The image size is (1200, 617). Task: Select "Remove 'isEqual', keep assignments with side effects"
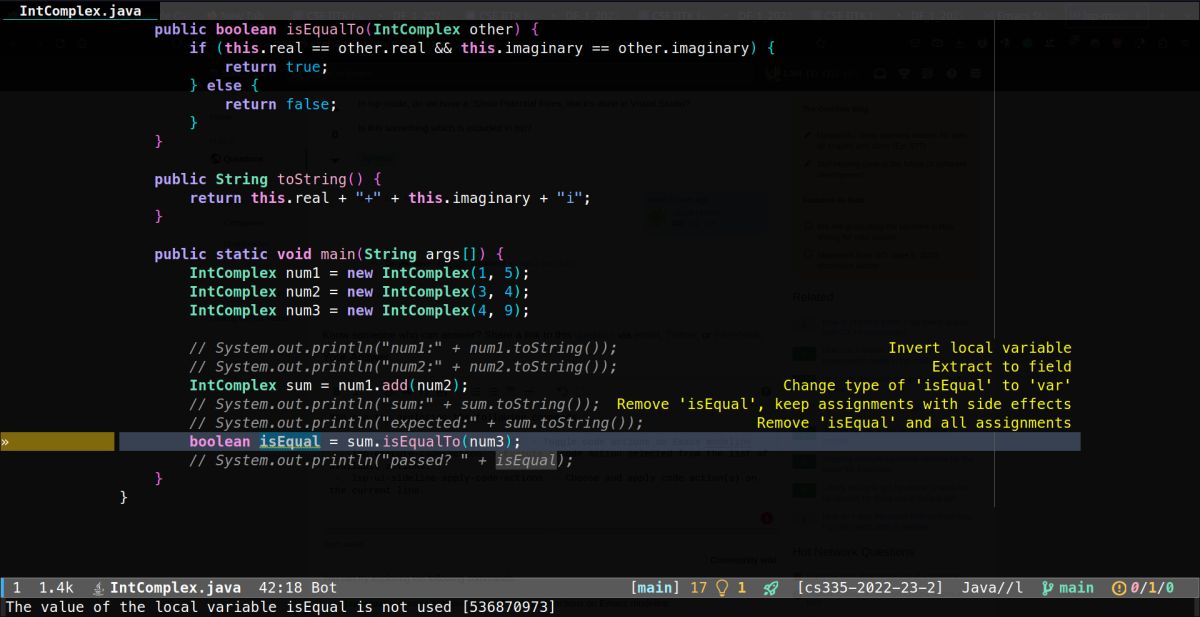pos(844,404)
